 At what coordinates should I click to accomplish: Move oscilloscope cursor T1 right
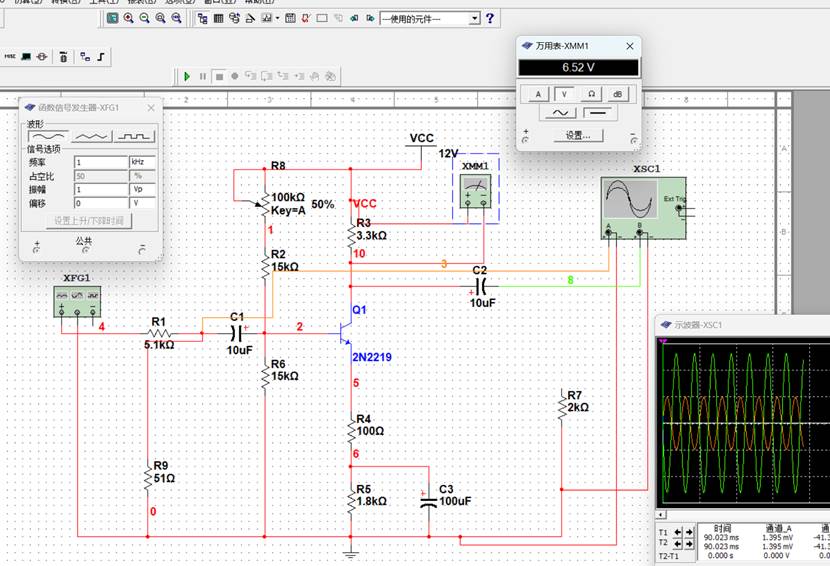(689, 532)
